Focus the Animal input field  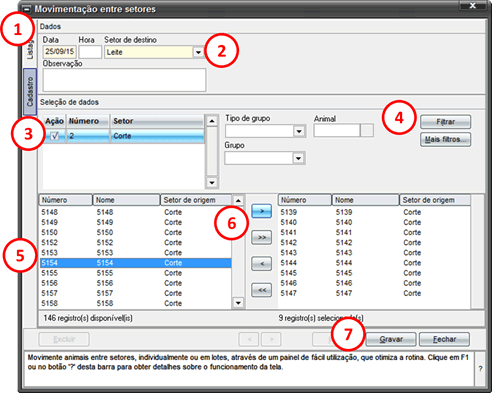337,130
